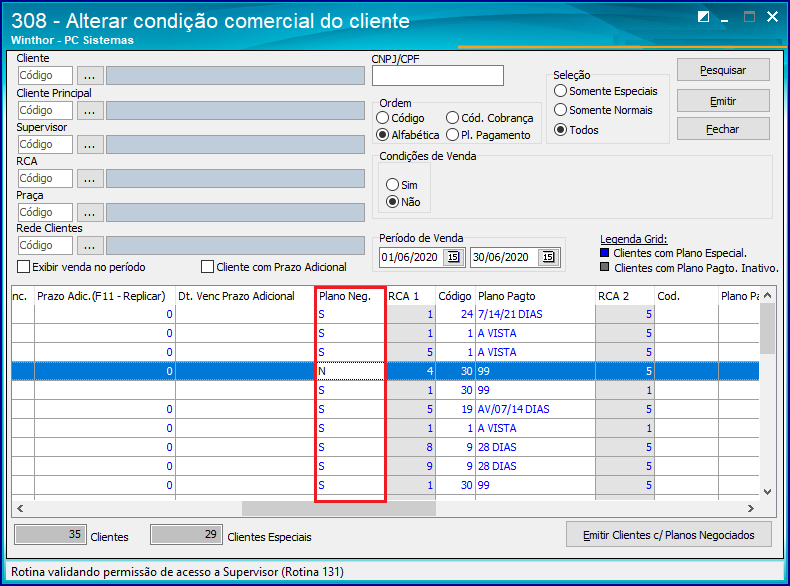Click the Plano Neg. column header
This screenshot has height=586, width=790.
(350, 296)
